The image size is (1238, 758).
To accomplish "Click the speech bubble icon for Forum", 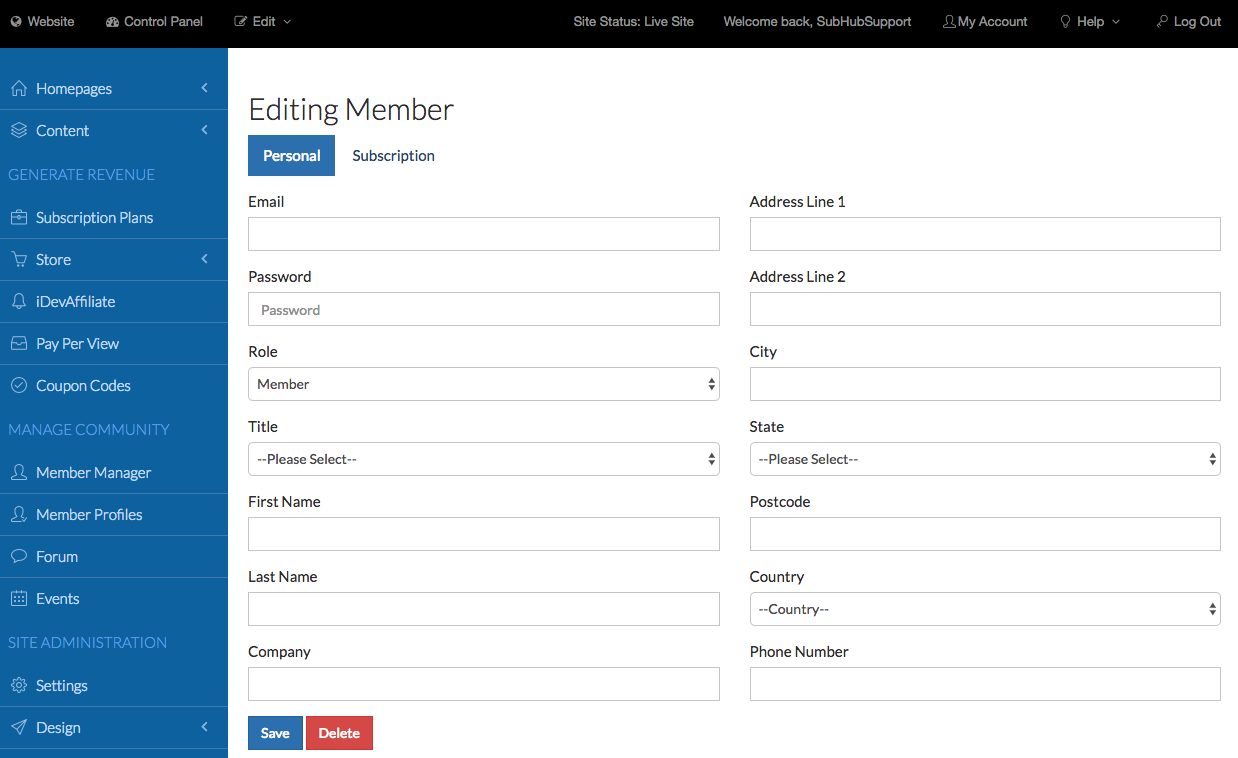I will [x=18, y=557].
